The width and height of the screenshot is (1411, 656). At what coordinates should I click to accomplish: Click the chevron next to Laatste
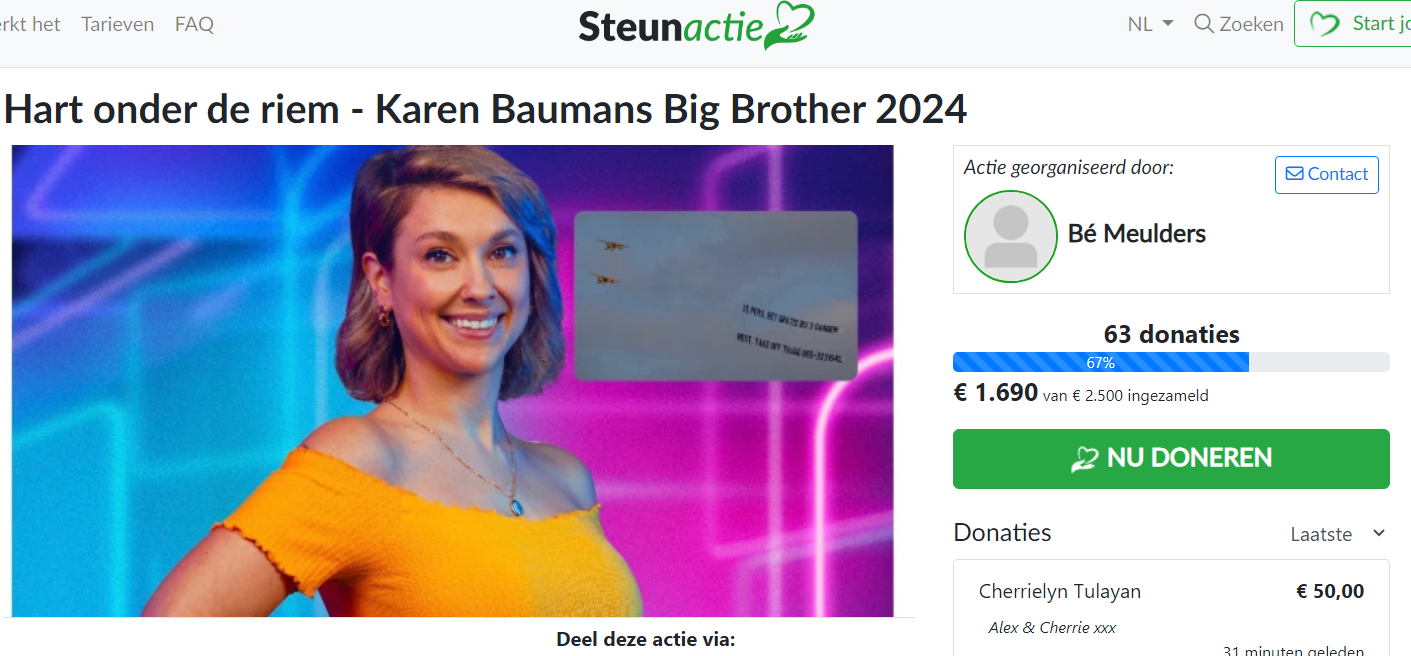1379,534
